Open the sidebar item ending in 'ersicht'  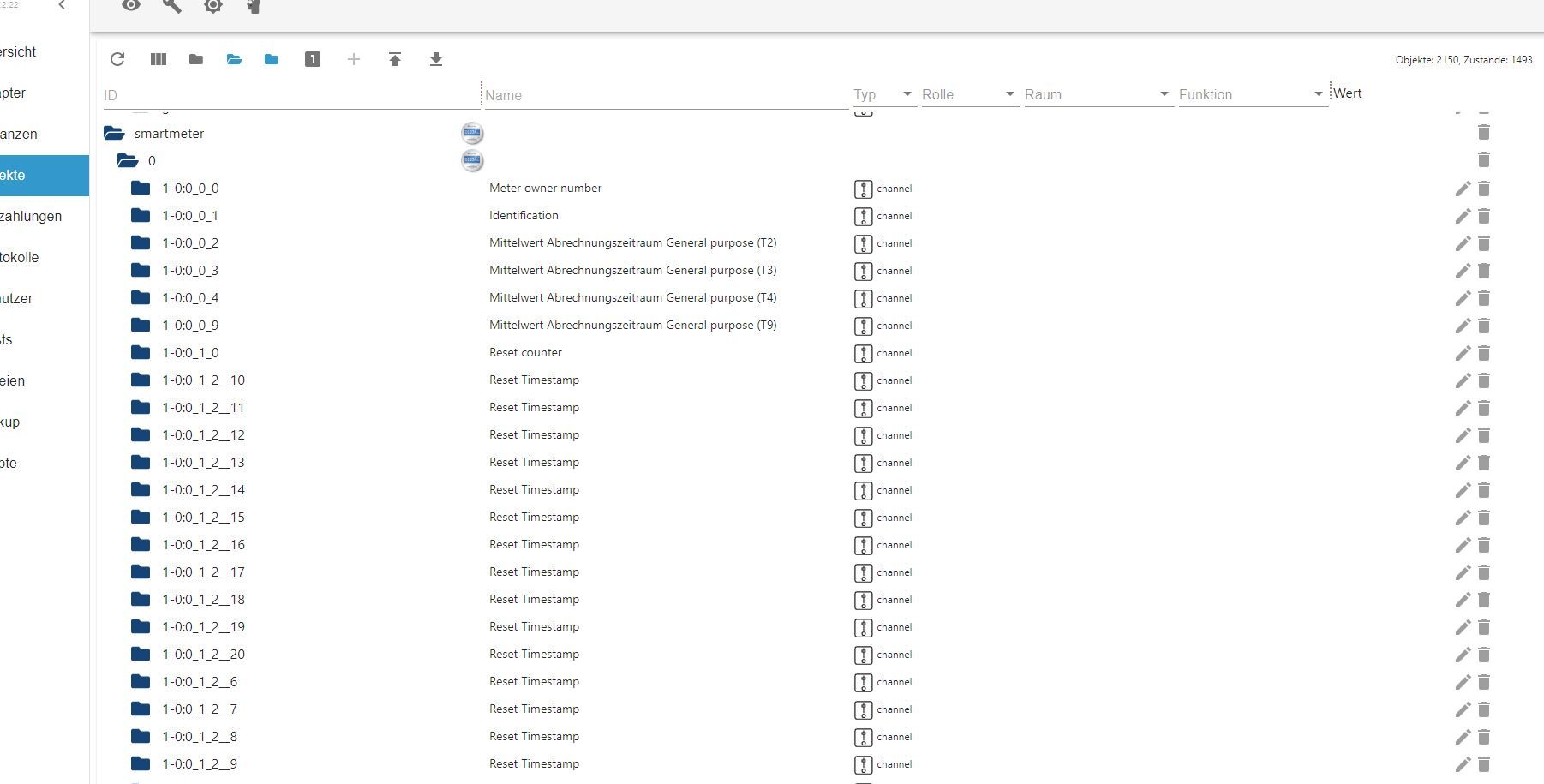click(45, 51)
